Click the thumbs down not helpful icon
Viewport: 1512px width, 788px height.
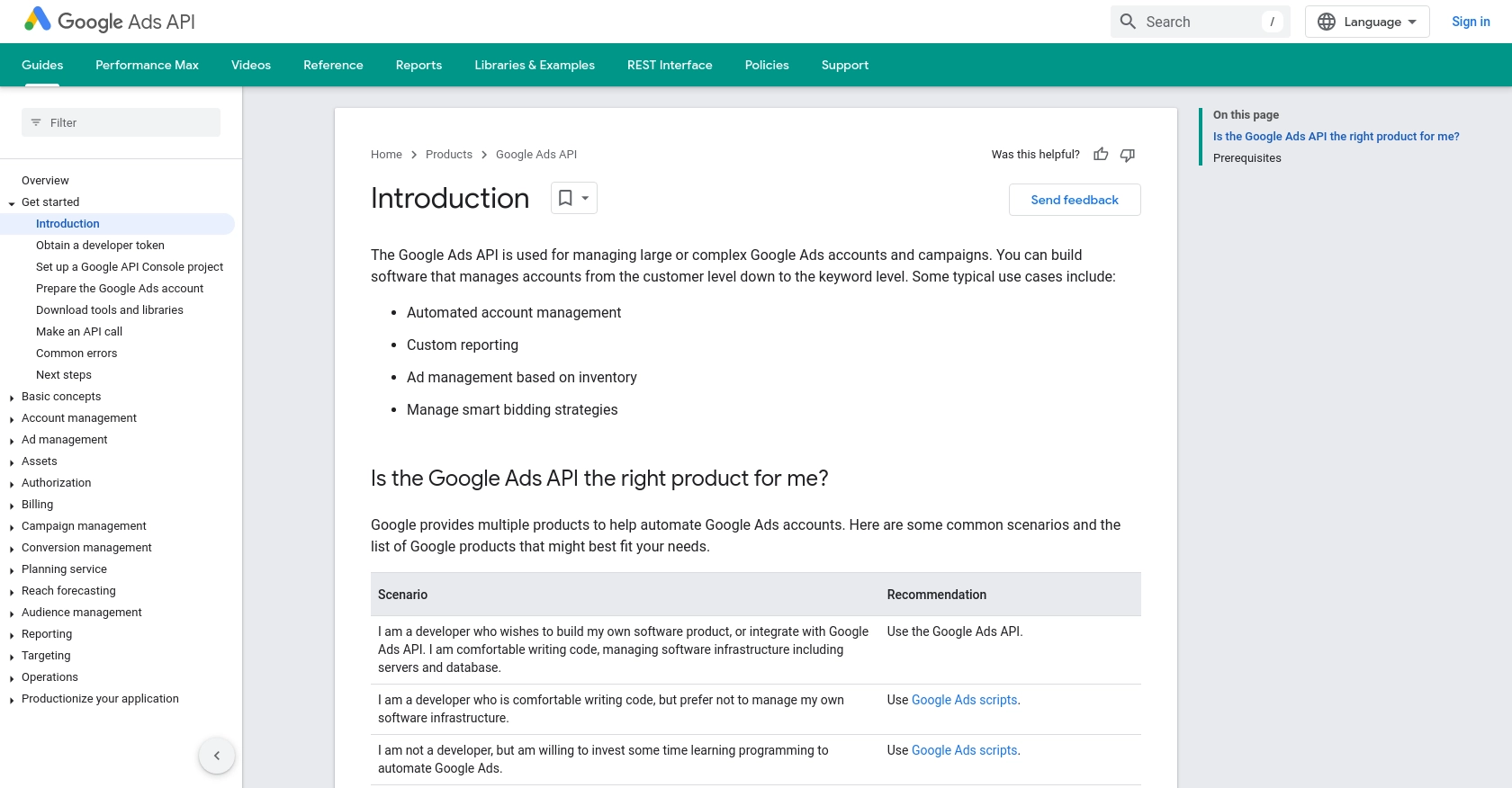(x=1128, y=155)
